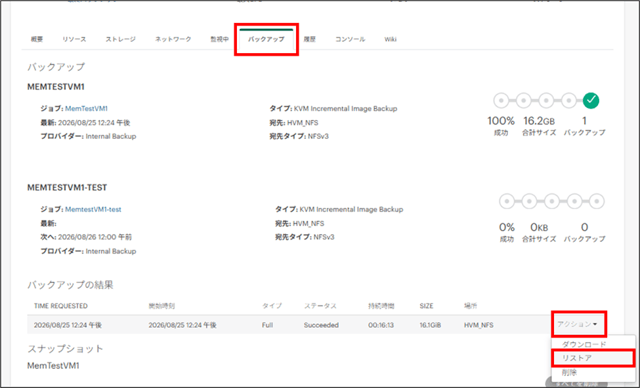Click first status circle for MEMTESTVM1-TEST

[x=507, y=201]
